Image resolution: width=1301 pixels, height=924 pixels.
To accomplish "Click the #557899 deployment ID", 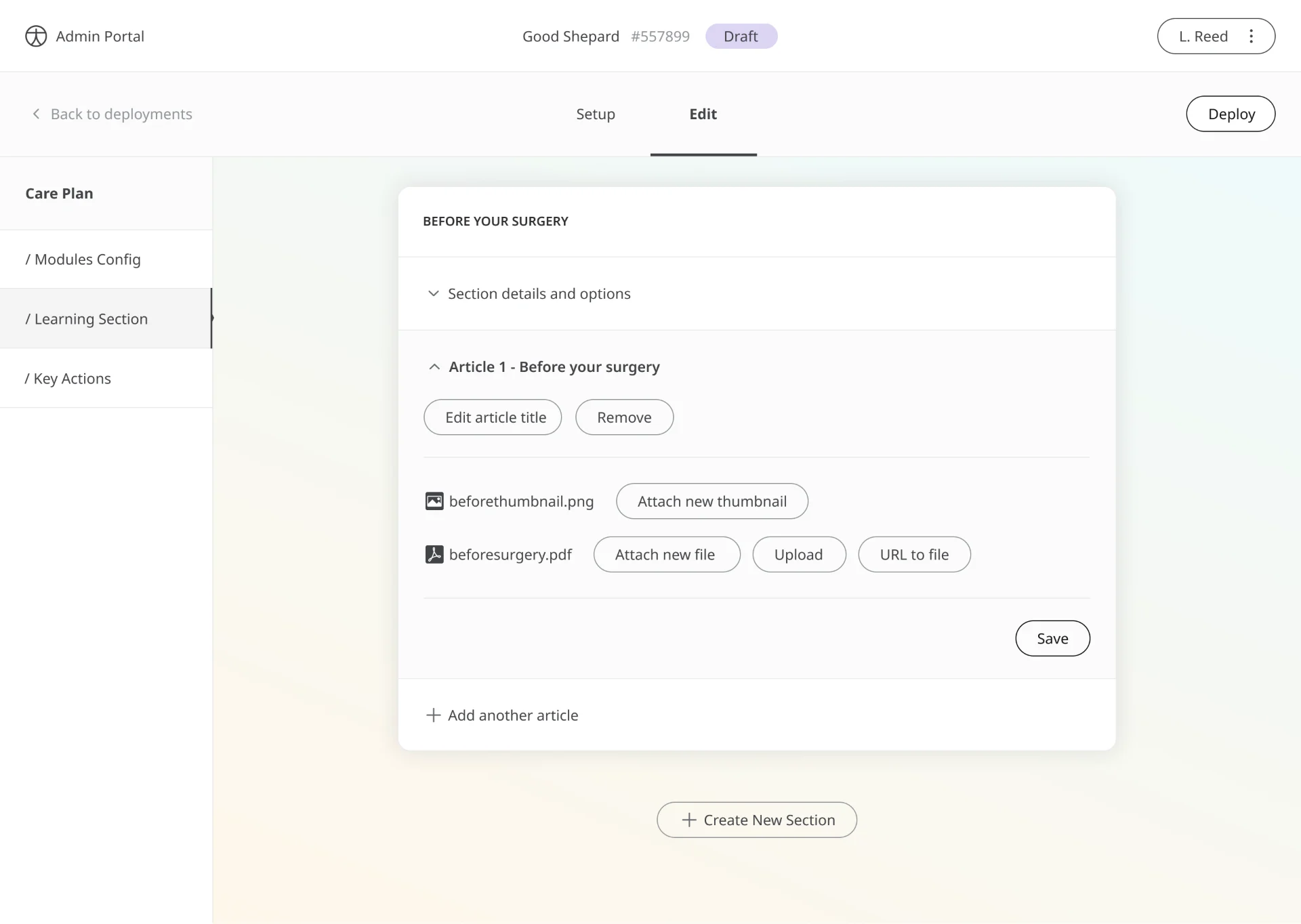I will 660,36.
